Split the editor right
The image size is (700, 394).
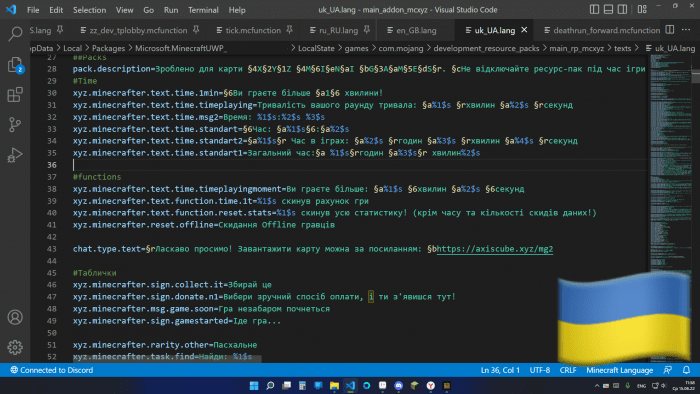[670, 30]
